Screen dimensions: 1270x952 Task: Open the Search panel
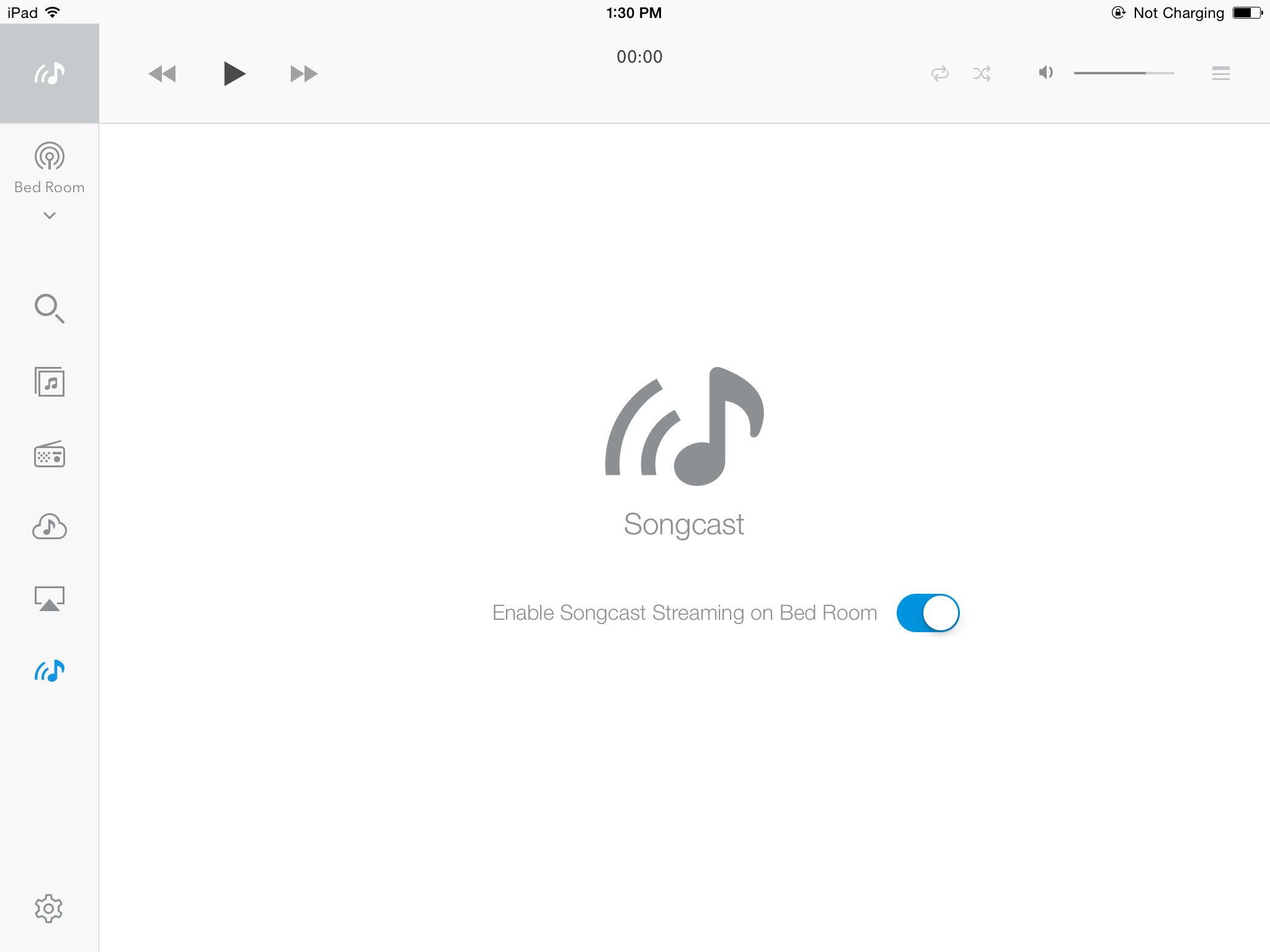click(x=49, y=308)
